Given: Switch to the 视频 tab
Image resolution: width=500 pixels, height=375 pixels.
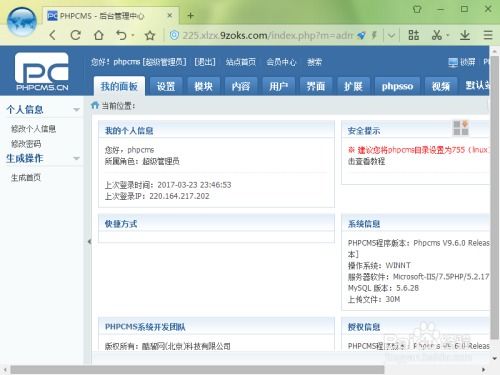Looking at the screenshot, I should (x=441, y=86).
